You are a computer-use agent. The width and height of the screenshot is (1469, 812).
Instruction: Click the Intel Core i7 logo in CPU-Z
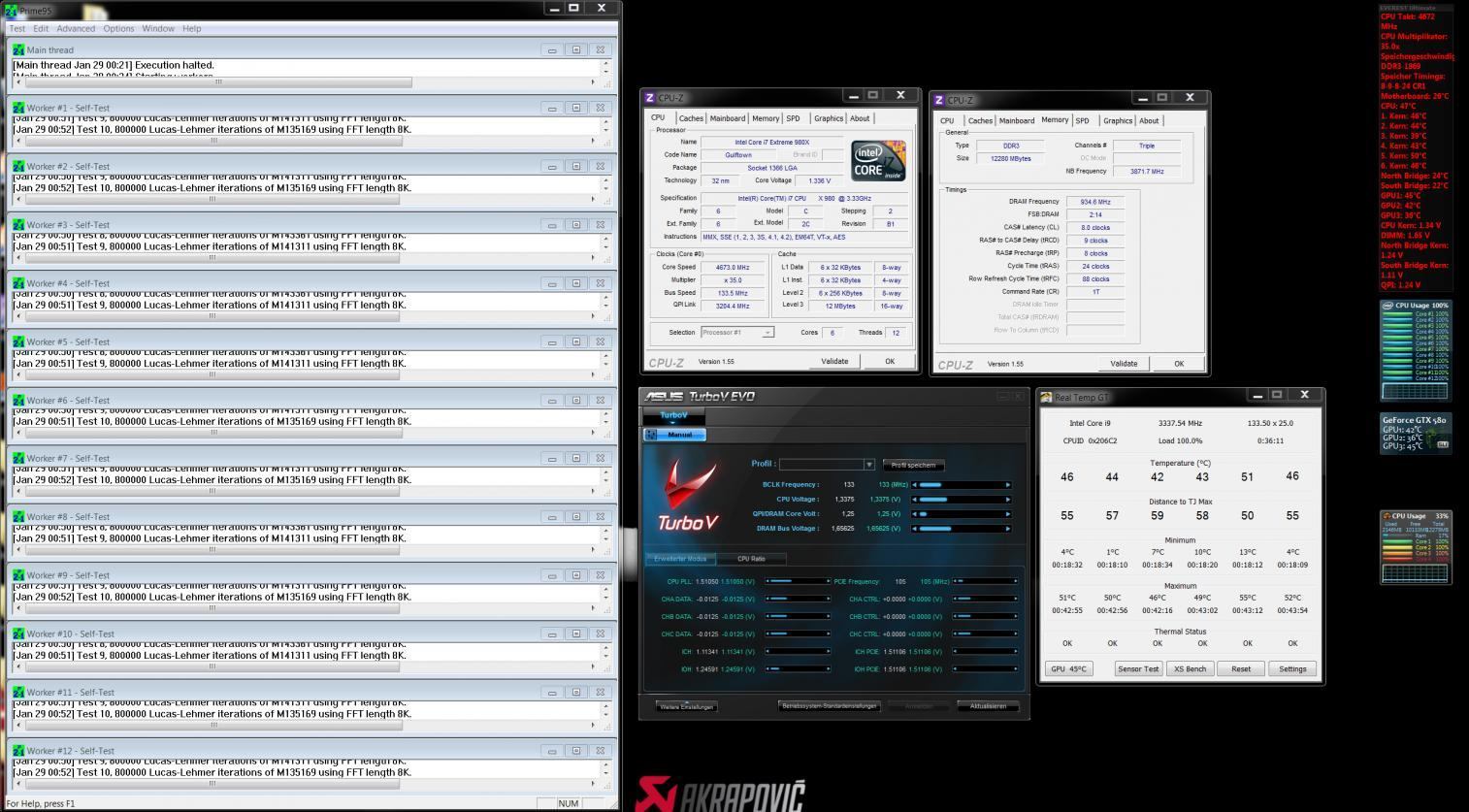pyautogui.click(x=879, y=160)
